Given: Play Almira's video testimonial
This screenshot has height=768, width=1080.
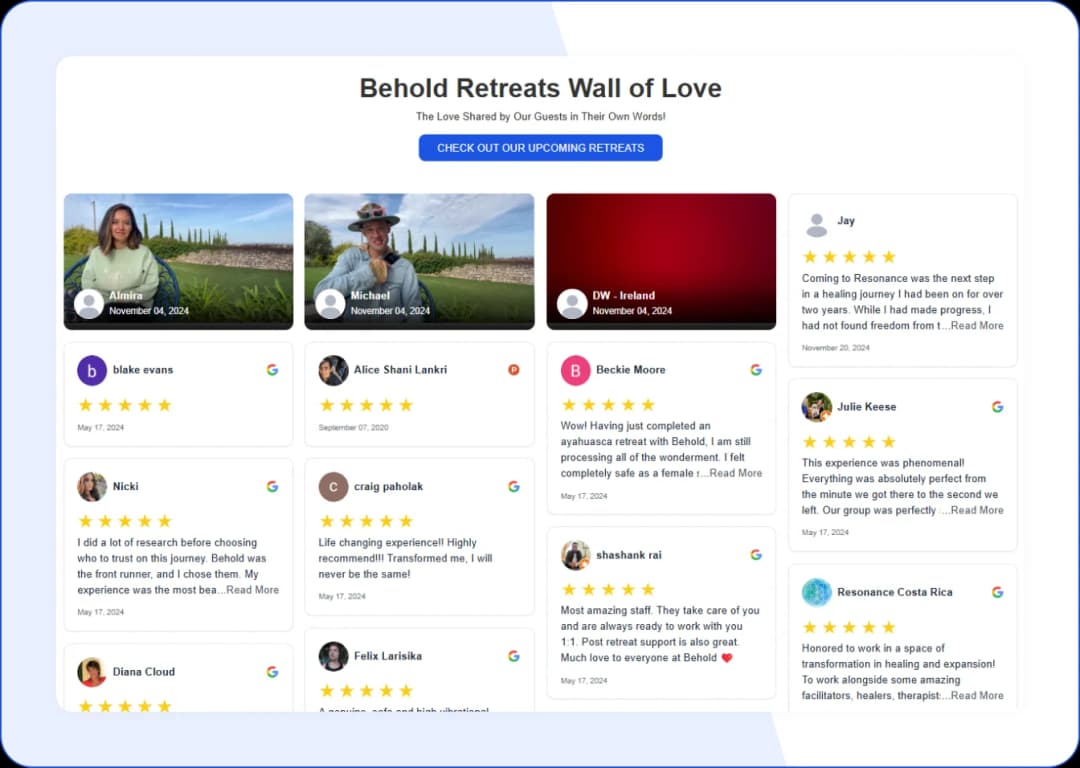Looking at the screenshot, I should pyautogui.click(x=178, y=260).
